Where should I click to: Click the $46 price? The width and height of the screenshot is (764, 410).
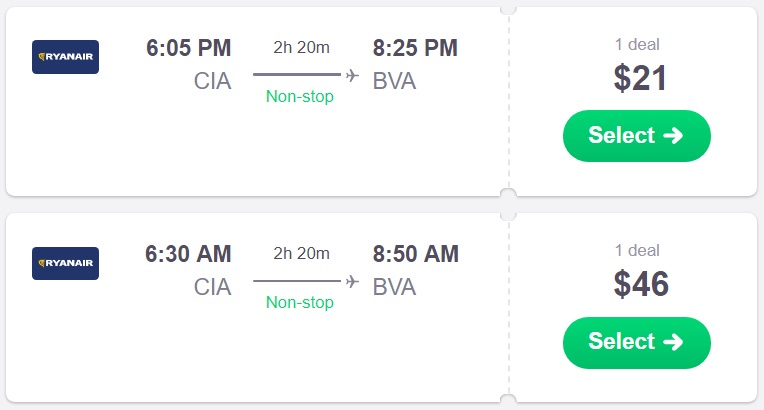tap(641, 285)
